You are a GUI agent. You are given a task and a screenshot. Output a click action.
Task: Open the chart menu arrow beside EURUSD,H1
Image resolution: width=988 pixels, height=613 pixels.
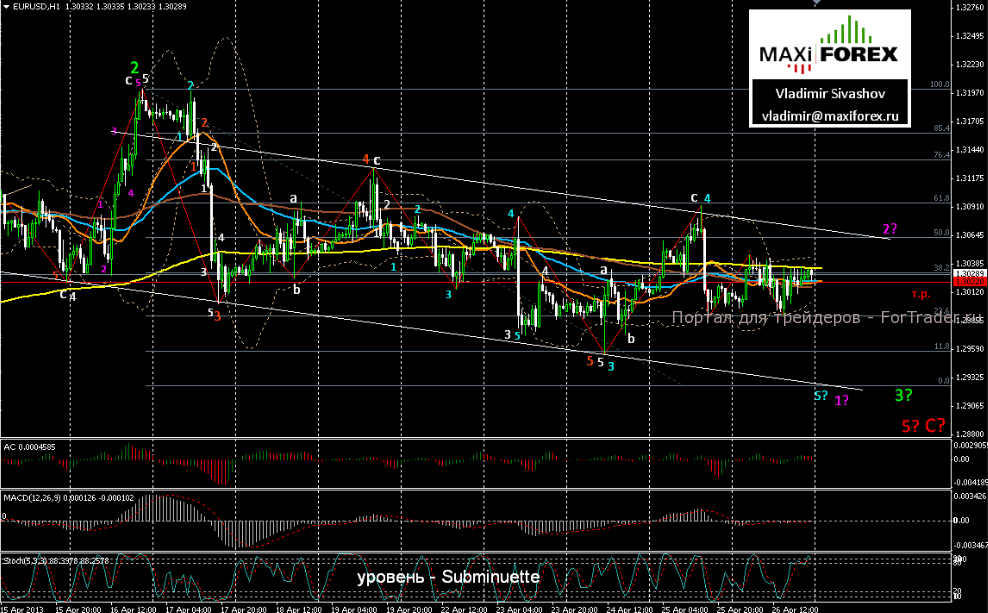pyautogui.click(x=6, y=6)
